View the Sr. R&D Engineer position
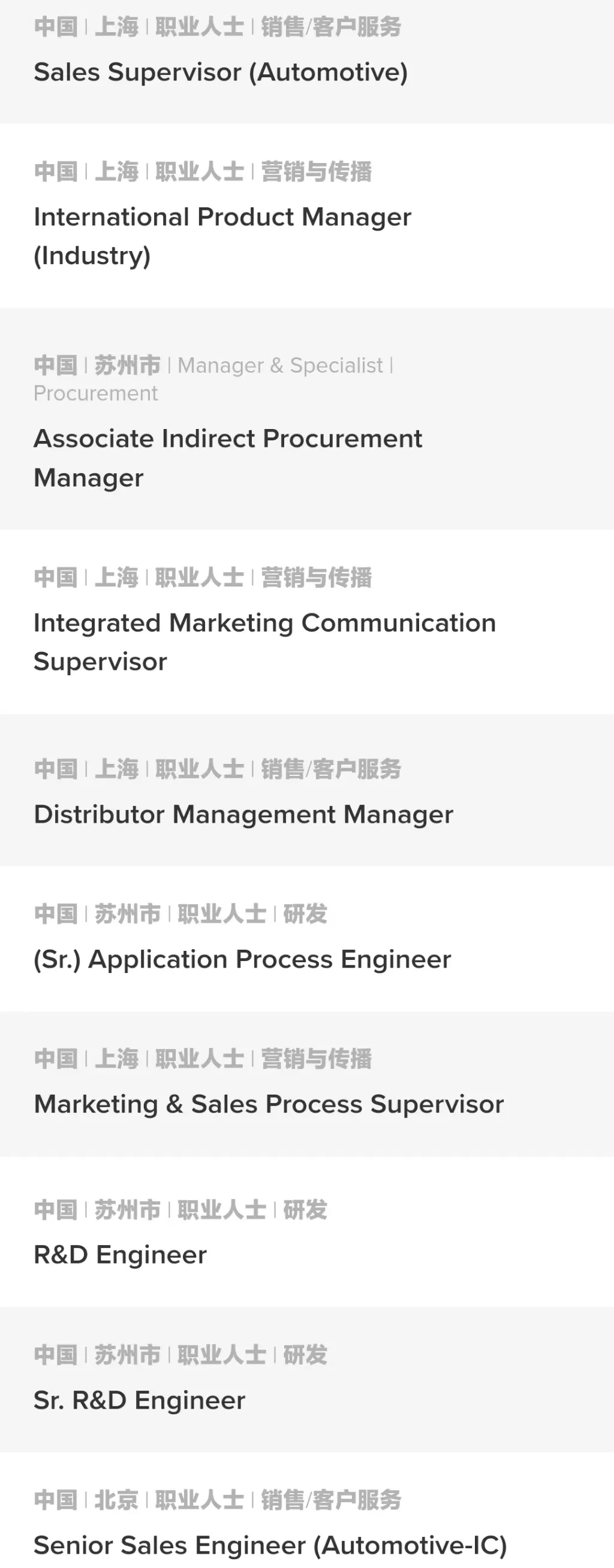Viewport: 614px width, 1568px height. pyautogui.click(x=139, y=1400)
